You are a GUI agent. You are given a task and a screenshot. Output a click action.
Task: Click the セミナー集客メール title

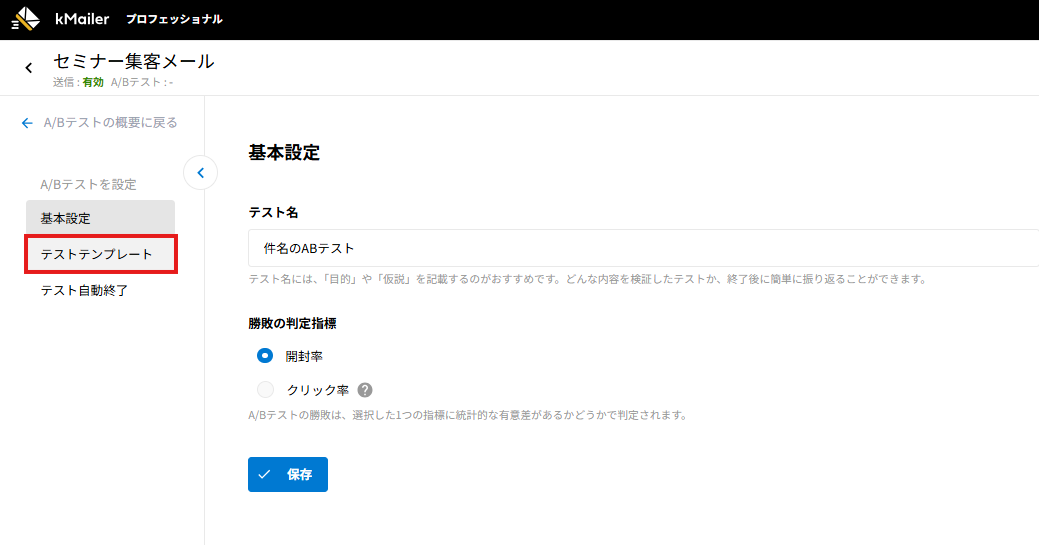click(x=133, y=61)
